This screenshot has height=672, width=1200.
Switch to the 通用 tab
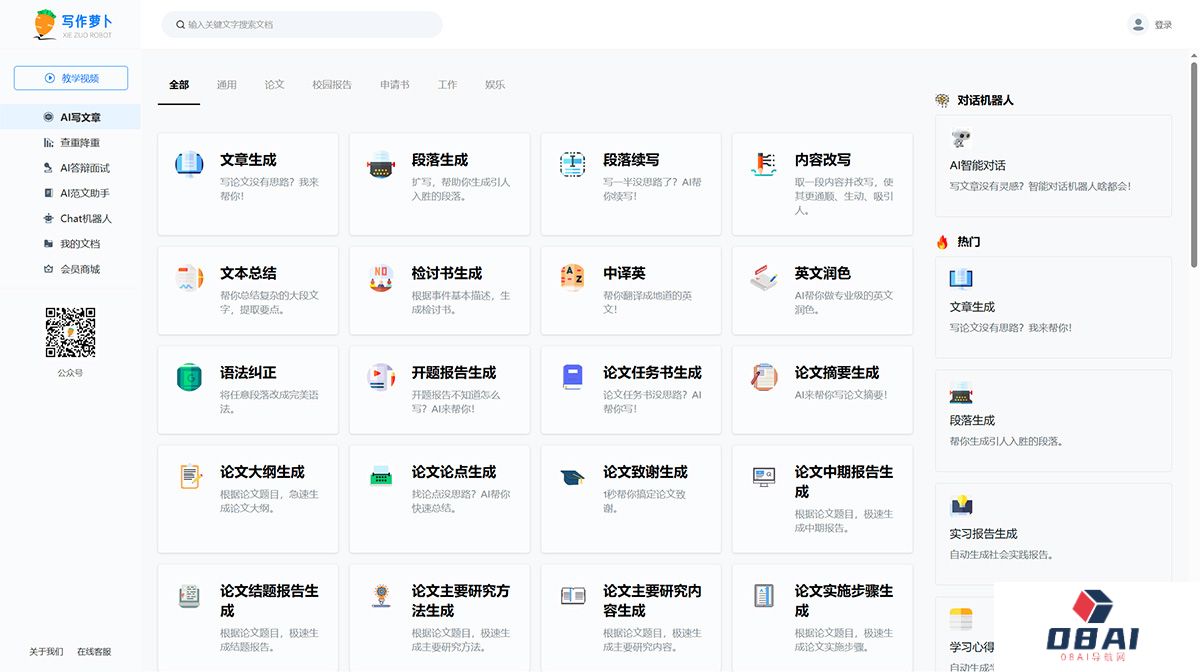click(227, 85)
